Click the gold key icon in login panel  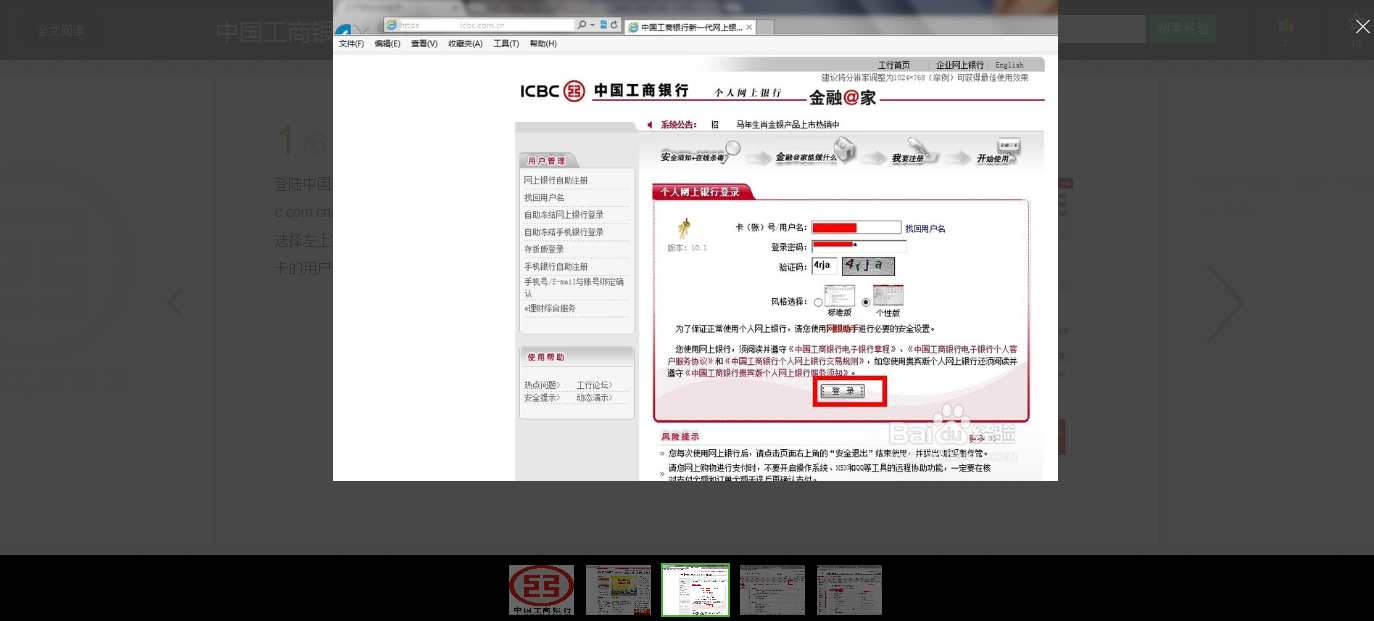click(685, 227)
